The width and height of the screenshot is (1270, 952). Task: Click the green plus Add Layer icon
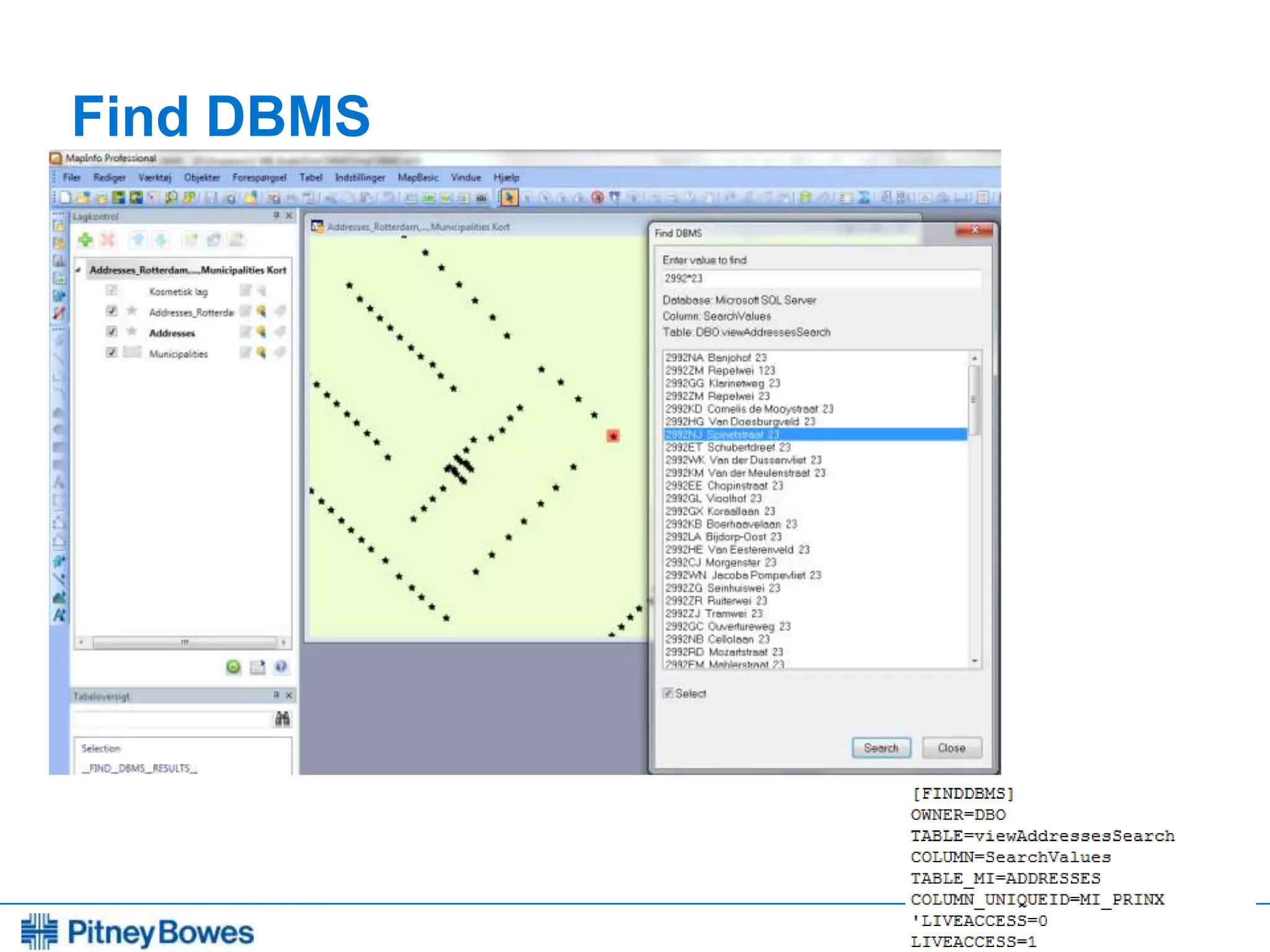click(86, 240)
